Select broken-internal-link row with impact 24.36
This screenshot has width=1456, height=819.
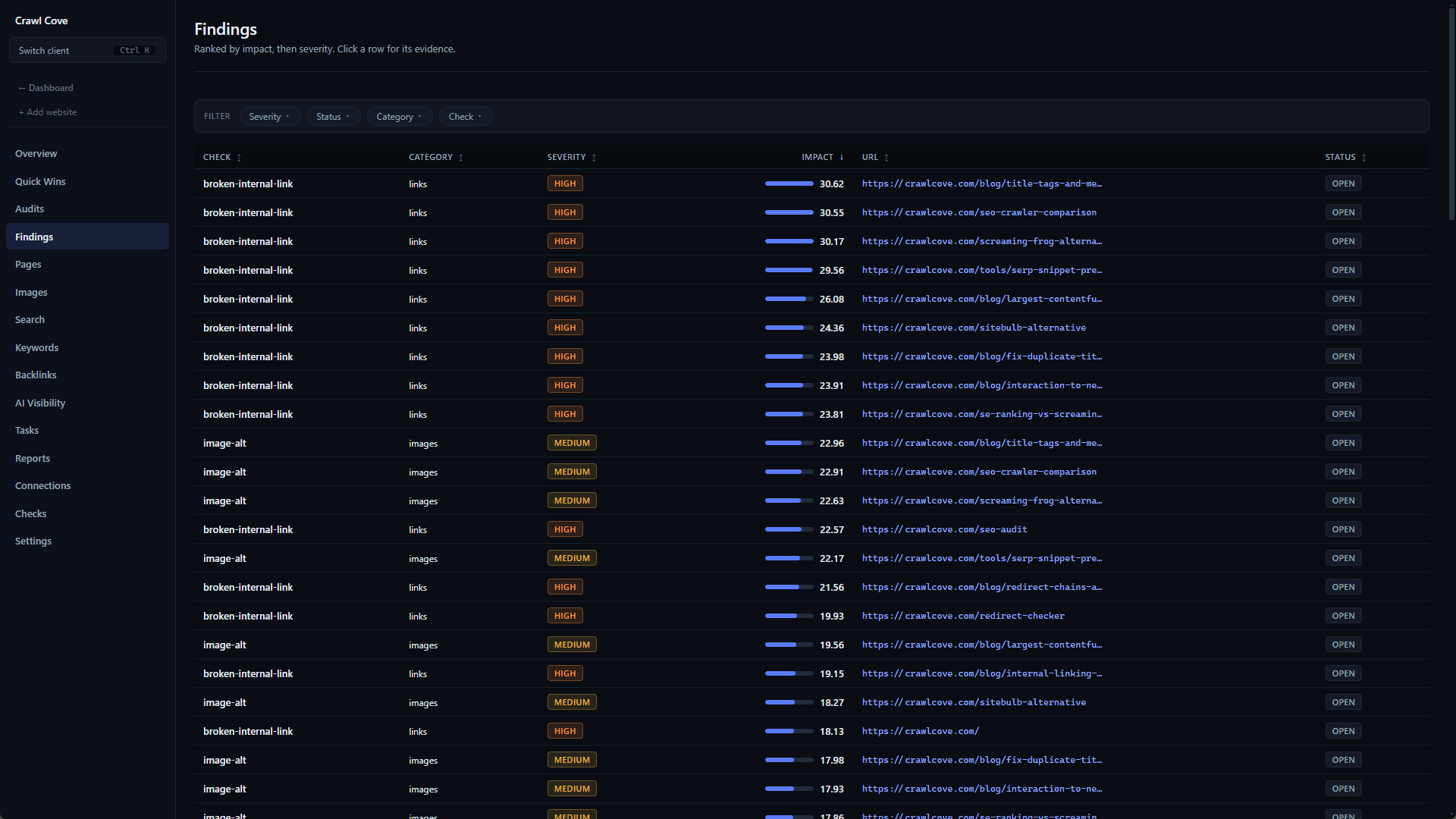click(x=811, y=328)
